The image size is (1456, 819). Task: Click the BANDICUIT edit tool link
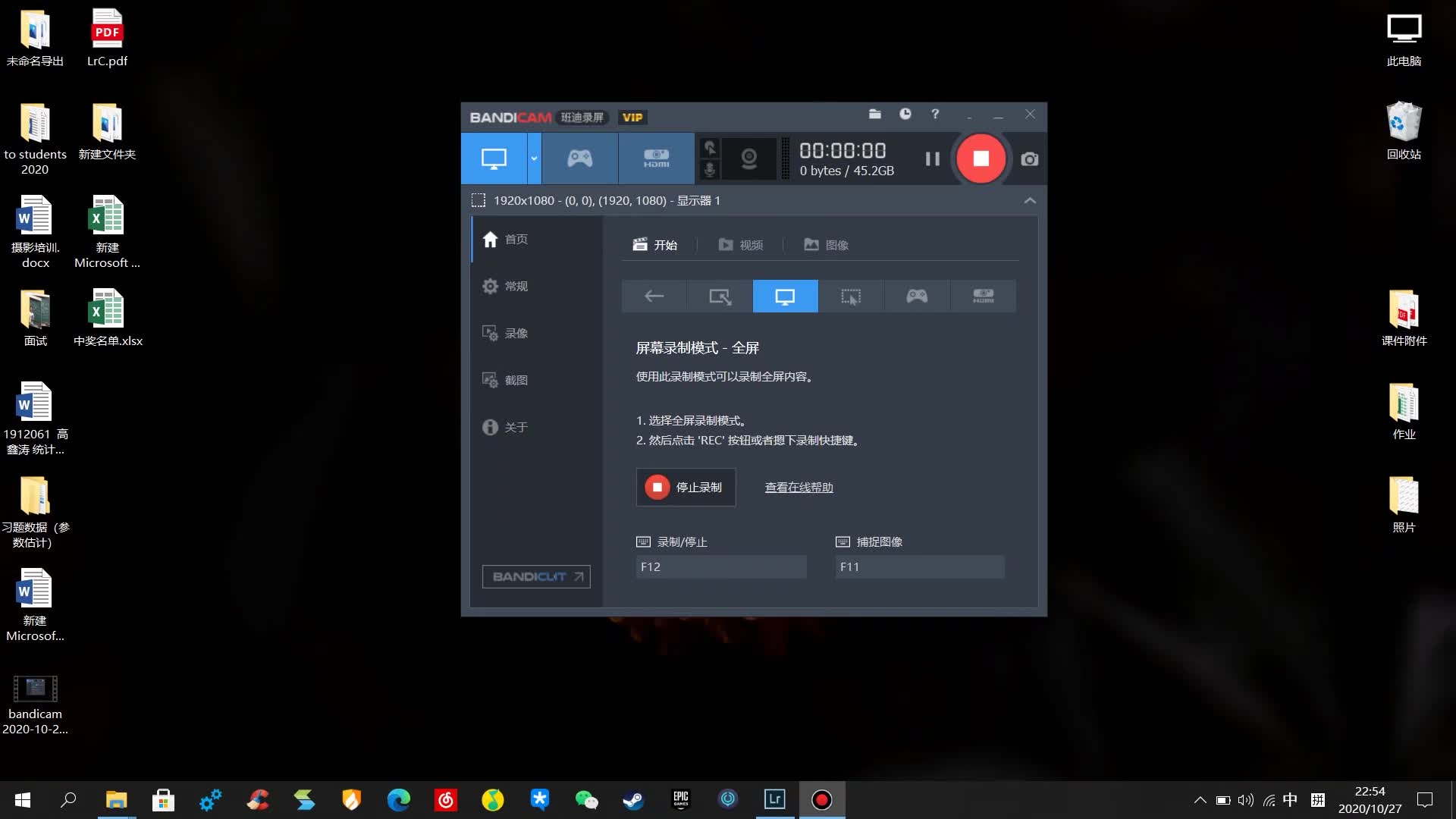pyautogui.click(x=536, y=576)
